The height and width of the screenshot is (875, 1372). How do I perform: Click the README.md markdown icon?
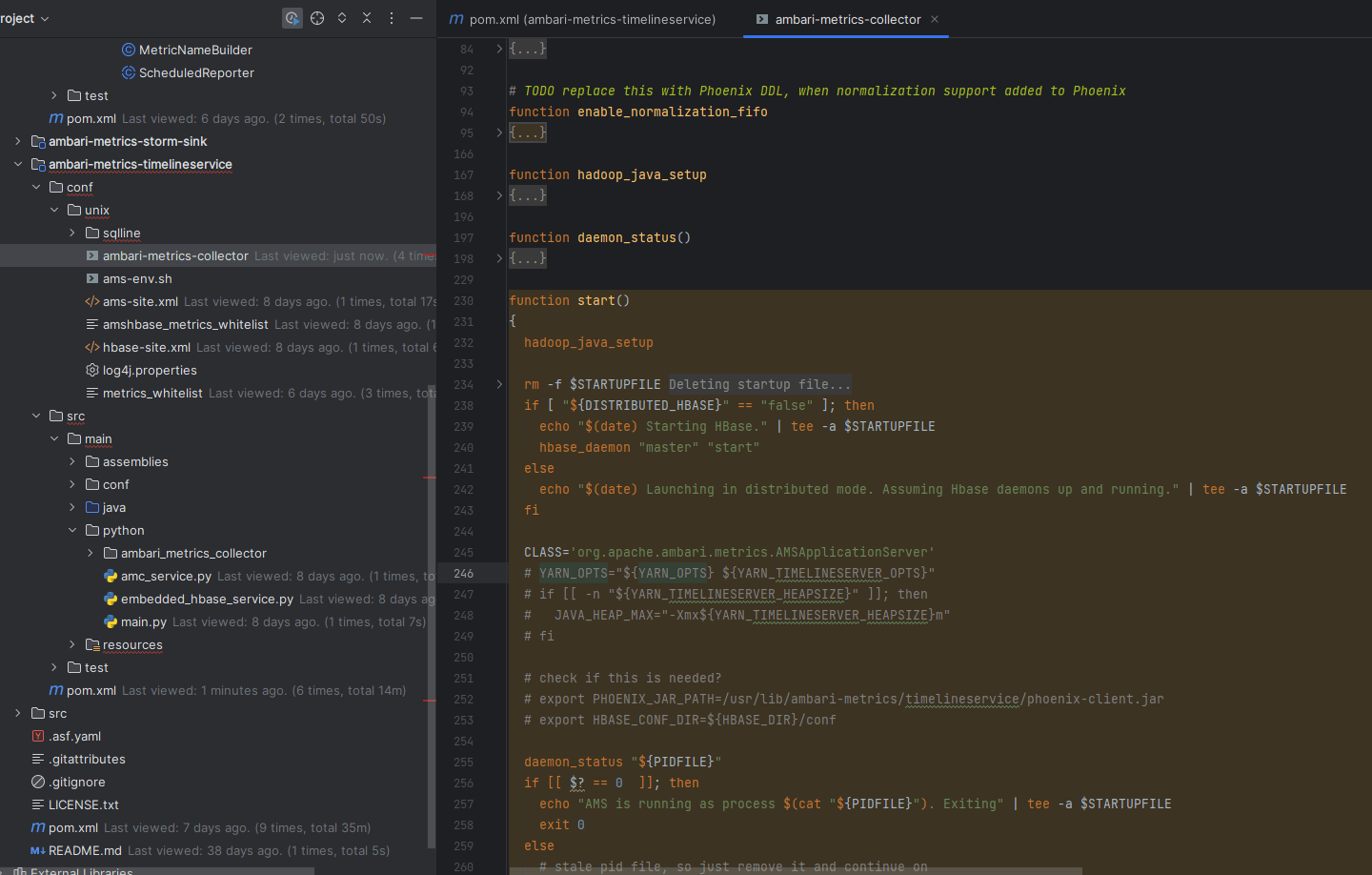point(38,850)
